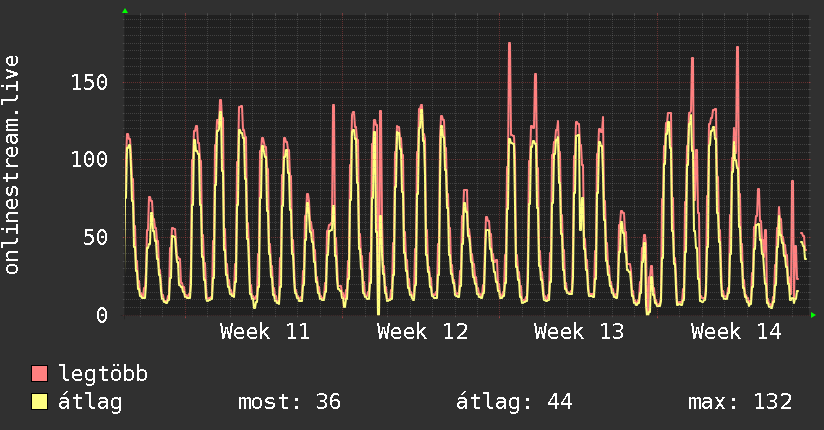Click the green arrow atop the y-axis
The width and height of the screenshot is (824, 430).
(x=125, y=11)
